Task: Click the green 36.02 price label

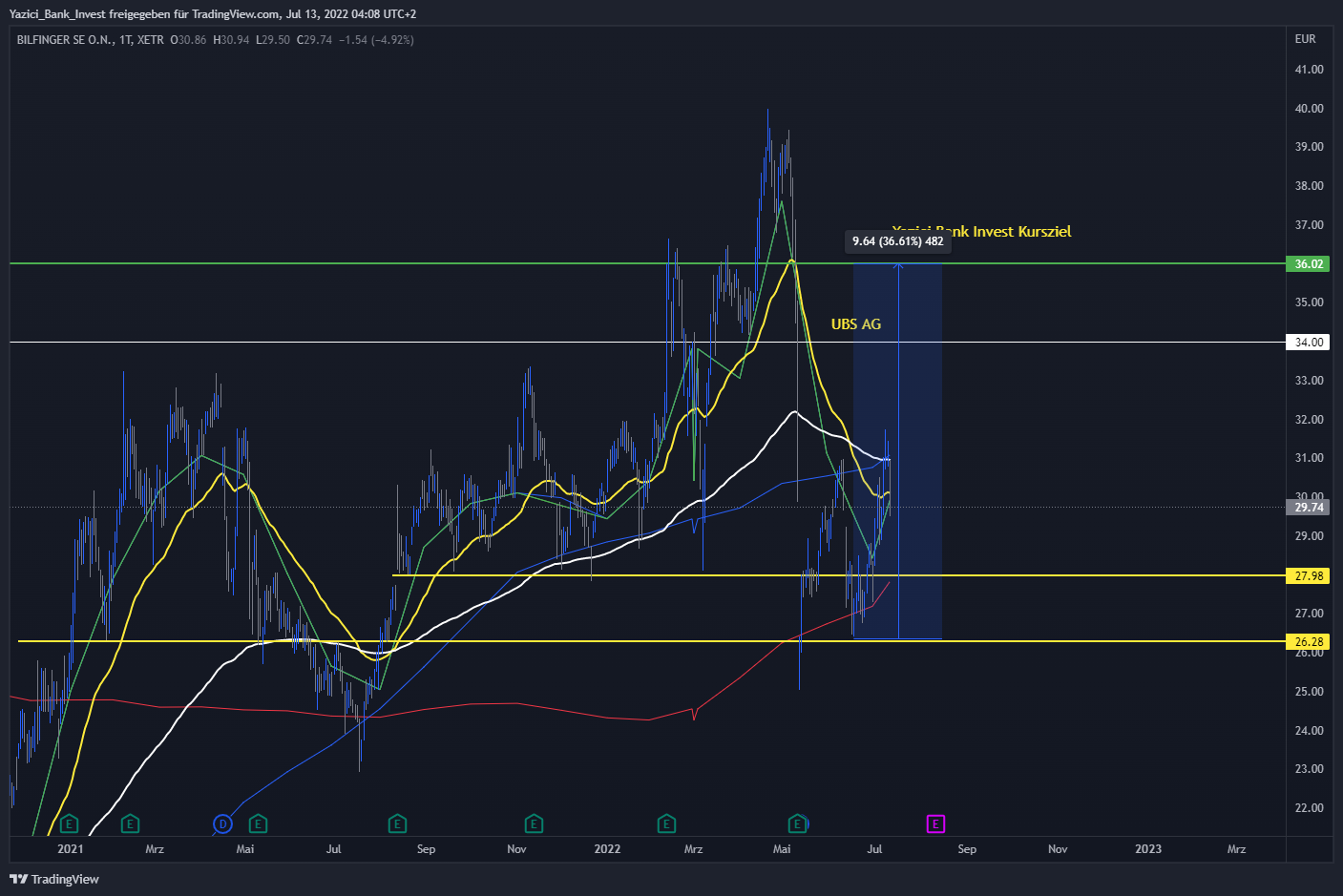Action: [x=1308, y=263]
